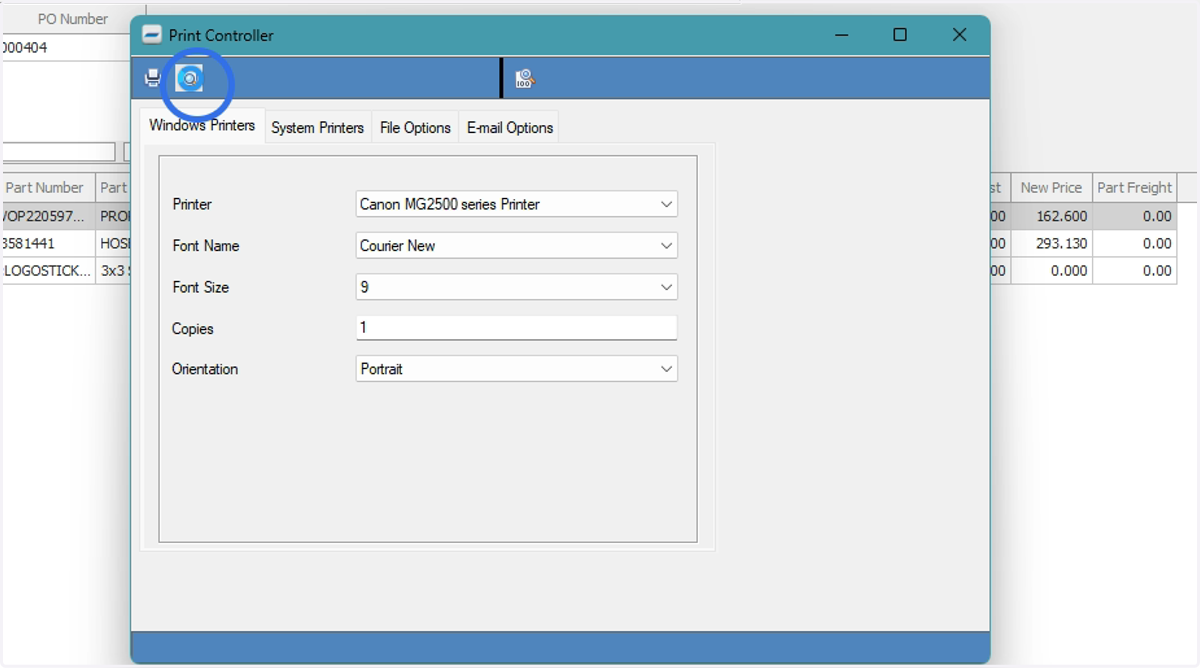Viewport: 1200px width, 668px height.
Task: Minimize the Print Controller window
Action: click(x=842, y=35)
